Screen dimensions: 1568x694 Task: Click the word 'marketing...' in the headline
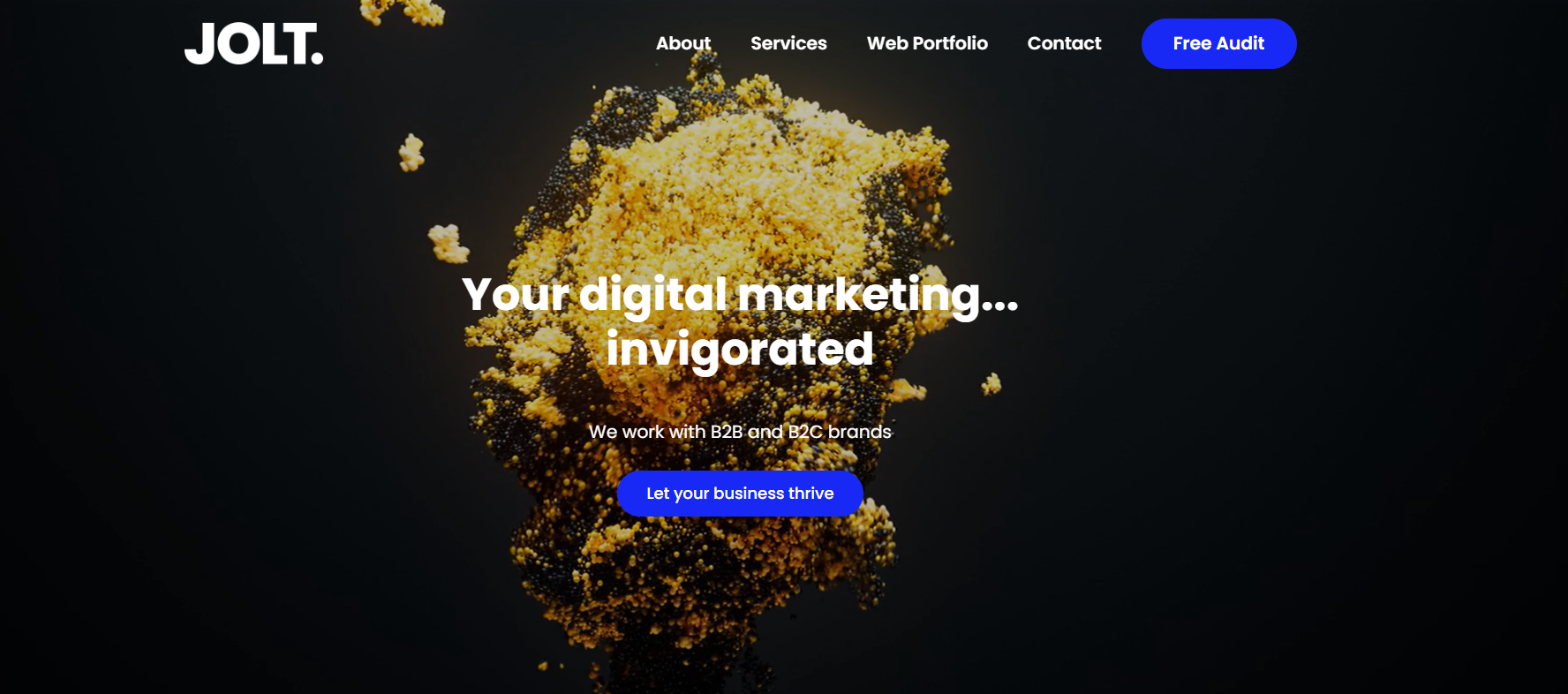tap(878, 296)
